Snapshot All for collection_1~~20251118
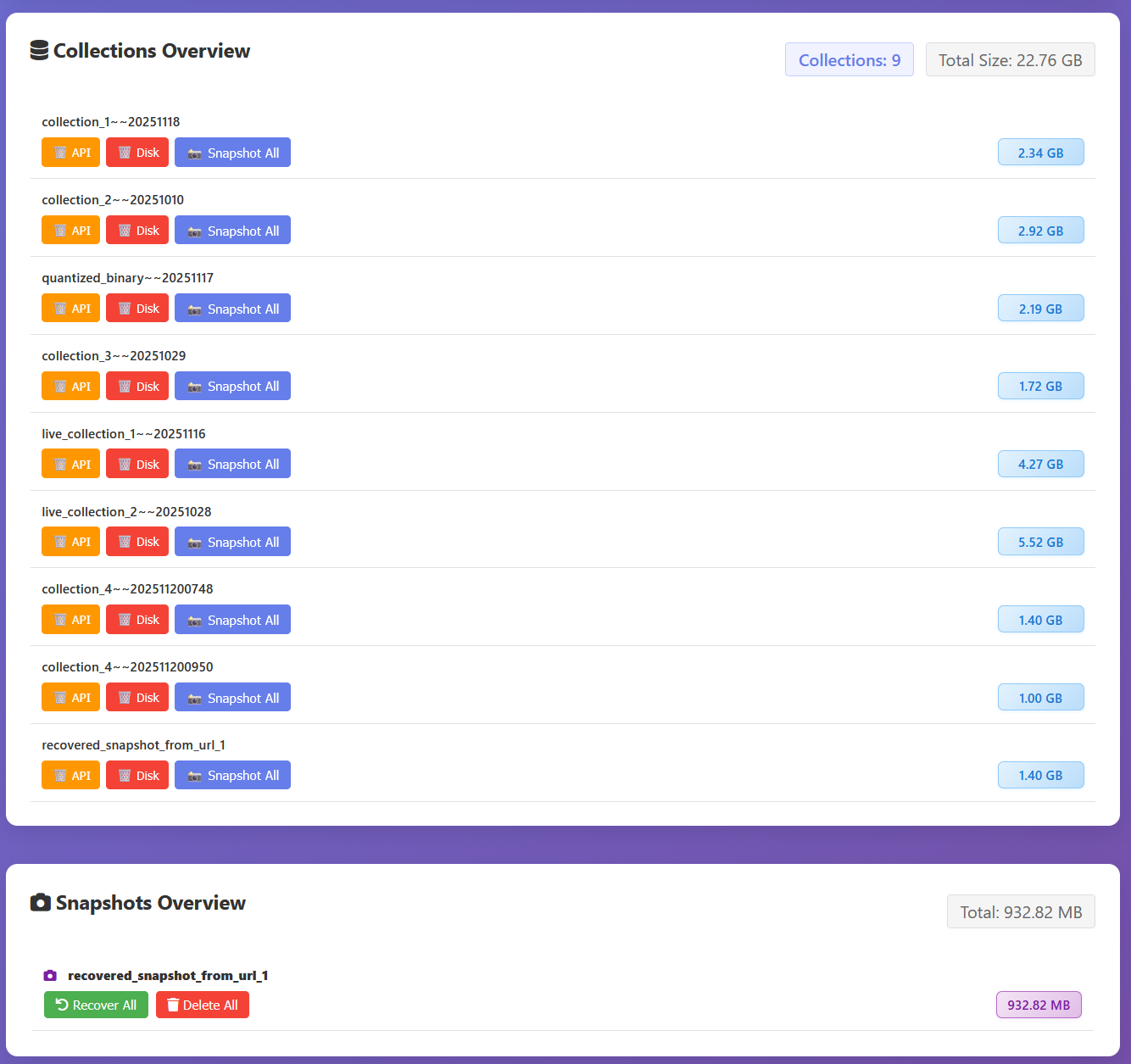Viewport: 1131px width, 1064px height. coord(232,153)
